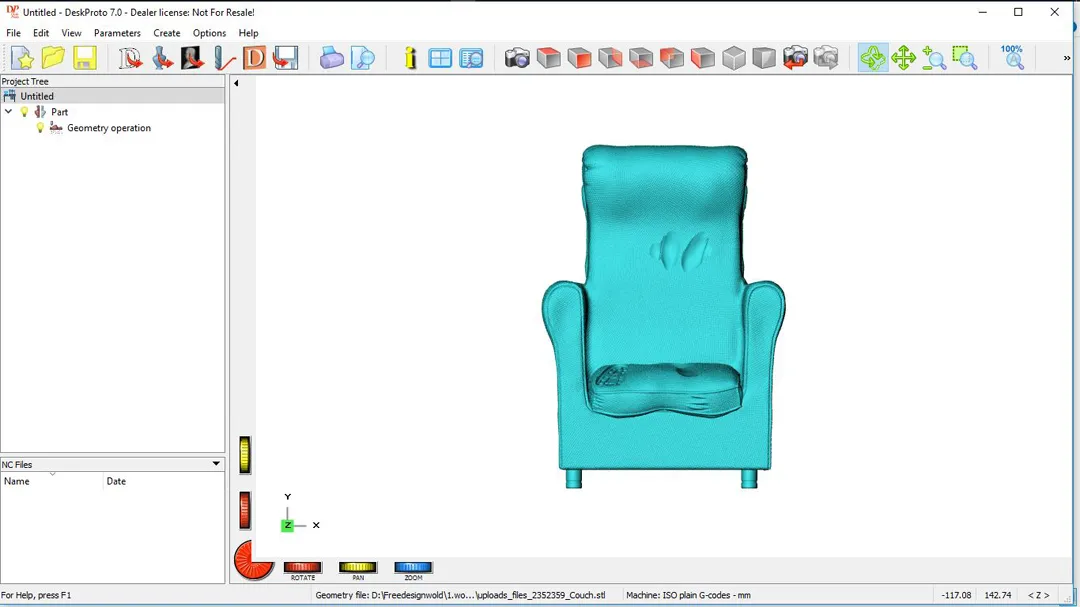Click the -117.08 coordinate value
This screenshot has height=607, width=1080.
[956, 595]
